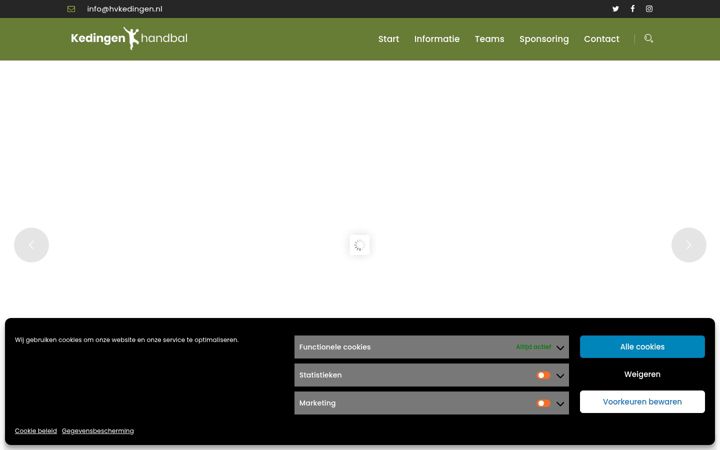This screenshot has height=450, width=720.
Task: Open the Instagram icon in top bar
Action: pos(649,9)
